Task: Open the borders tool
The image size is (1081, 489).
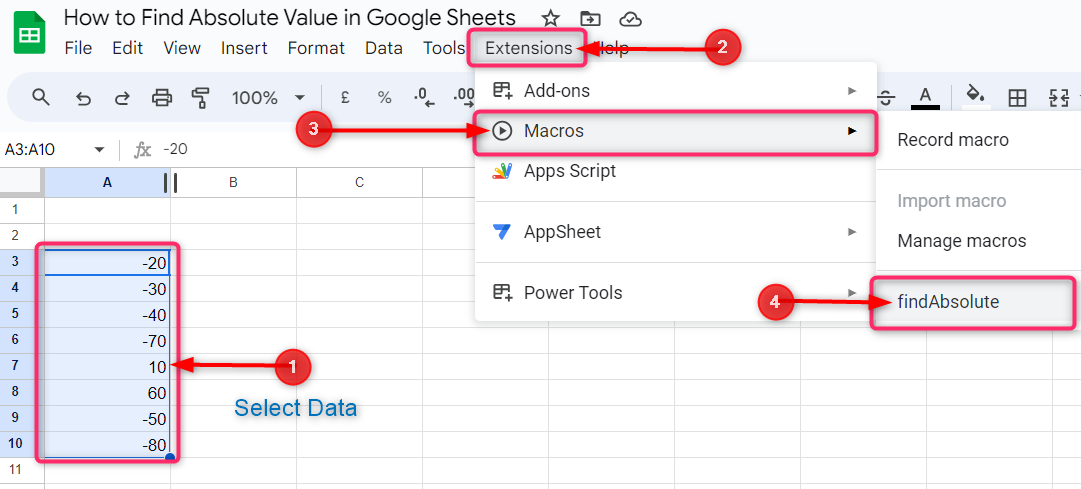Action: pyautogui.click(x=1017, y=97)
